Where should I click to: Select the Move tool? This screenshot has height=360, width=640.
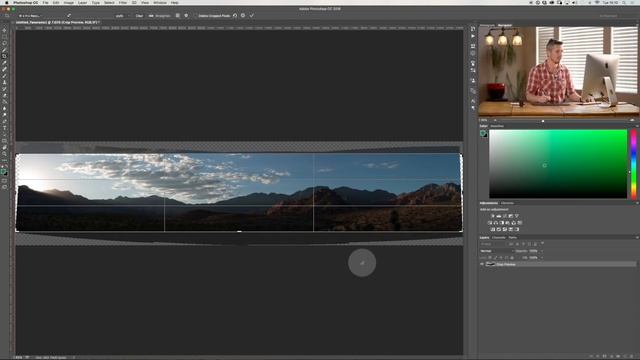pos(4,30)
